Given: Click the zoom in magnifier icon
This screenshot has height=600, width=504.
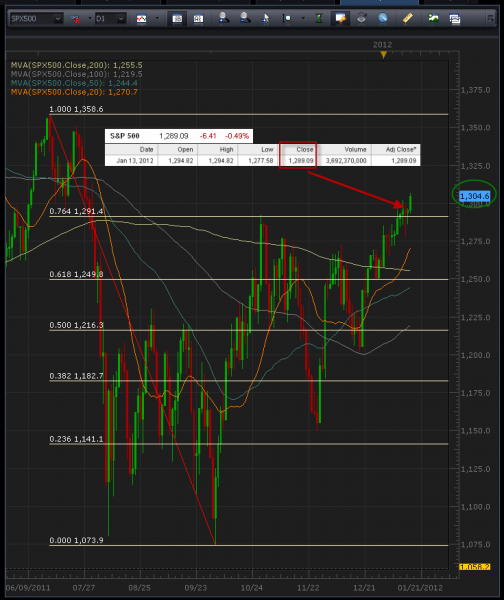Looking at the screenshot, I should coord(223,18).
